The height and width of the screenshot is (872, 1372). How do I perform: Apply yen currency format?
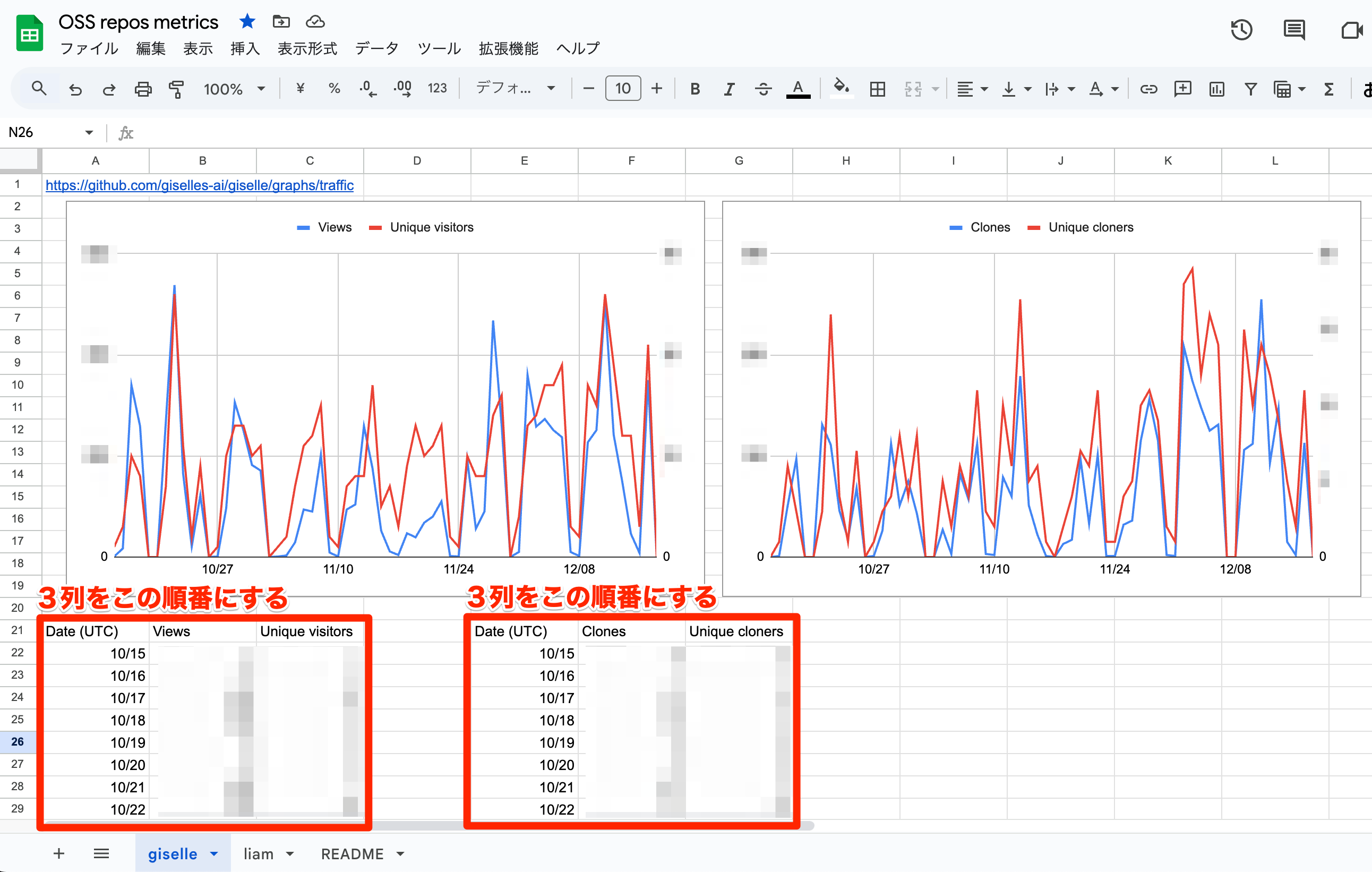[301, 88]
